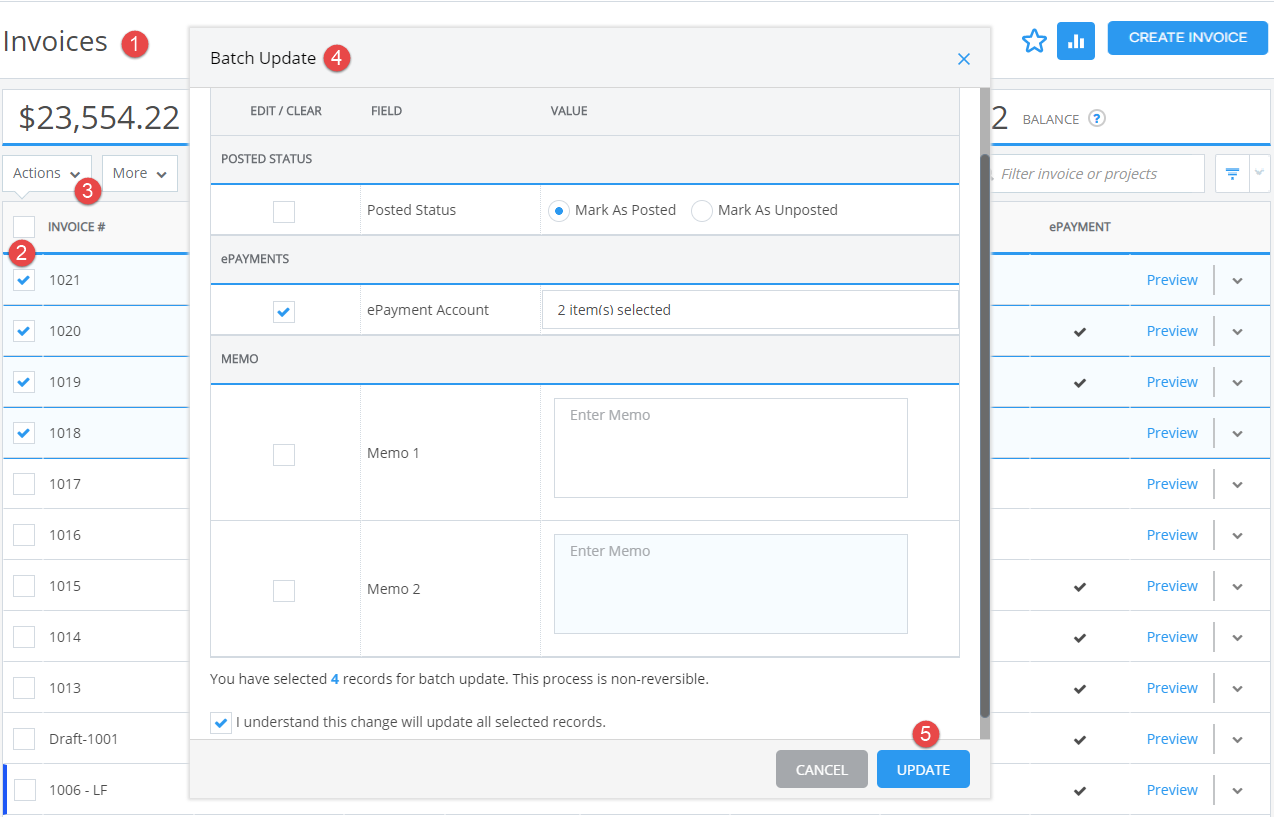Click invoice number 1021 text
The image size is (1274, 817).
point(65,280)
